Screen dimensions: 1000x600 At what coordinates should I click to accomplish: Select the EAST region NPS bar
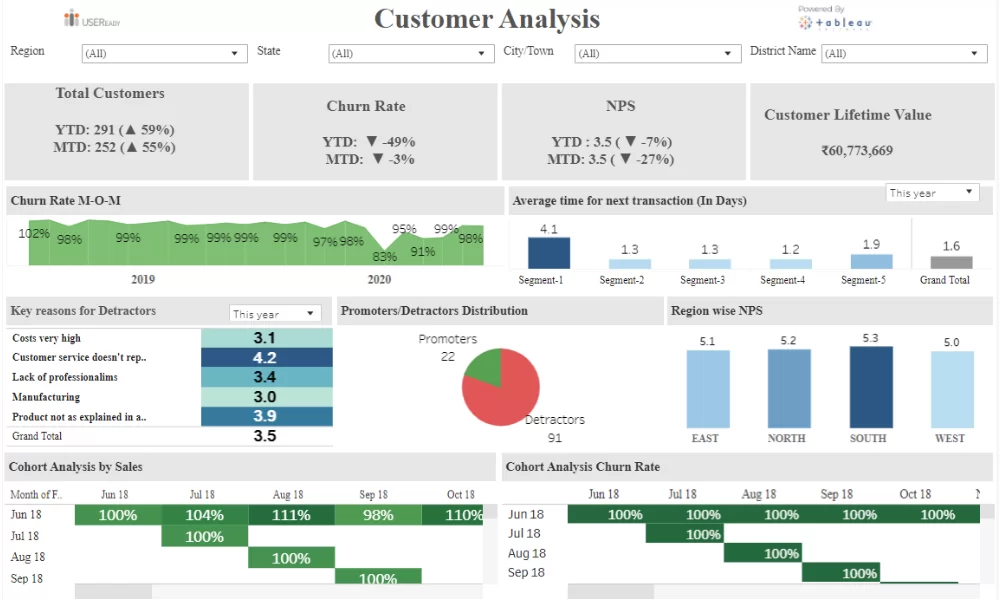coord(708,389)
